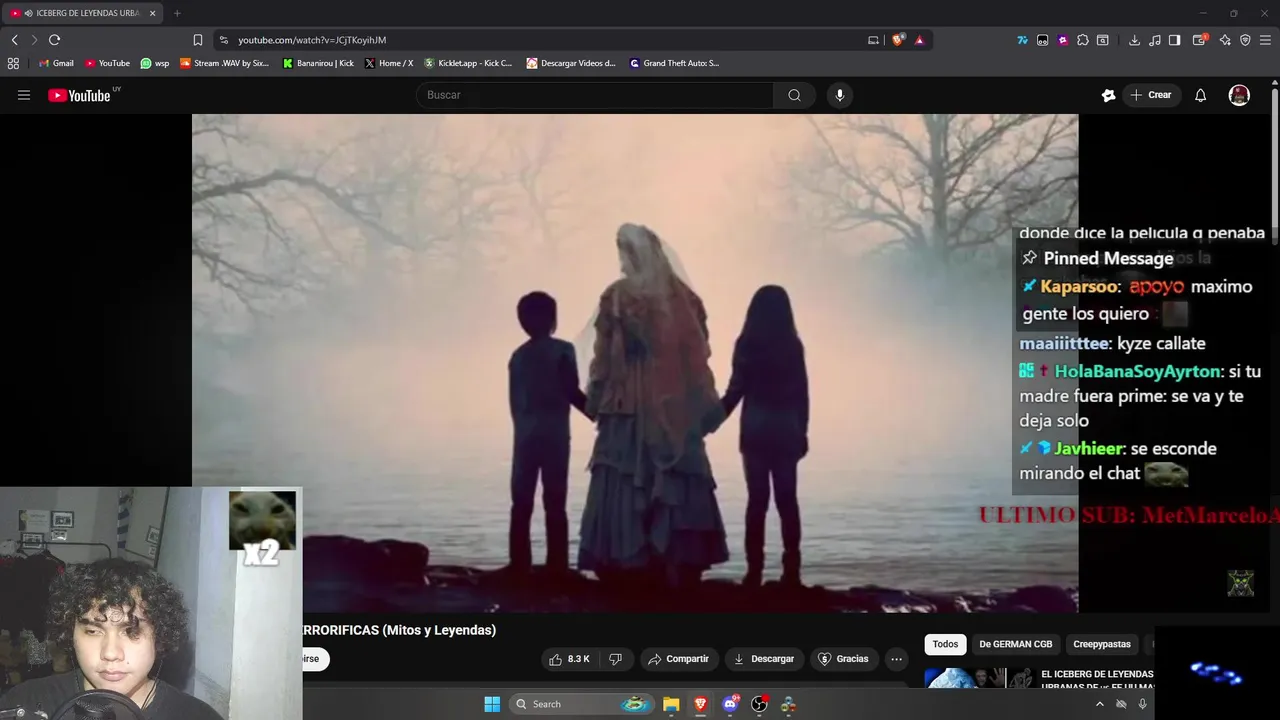Open the Stream .WAV bookmark
Image resolution: width=1280 pixels, height=720 pixels.
(x=225, y=63)
